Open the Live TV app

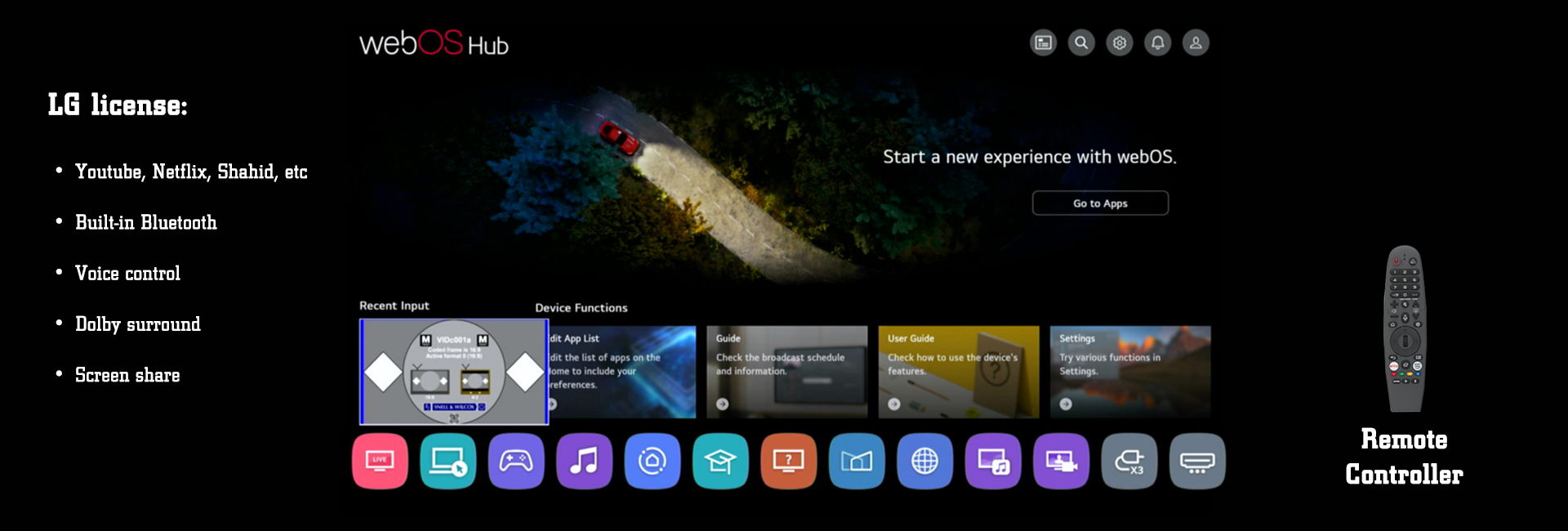380,462
